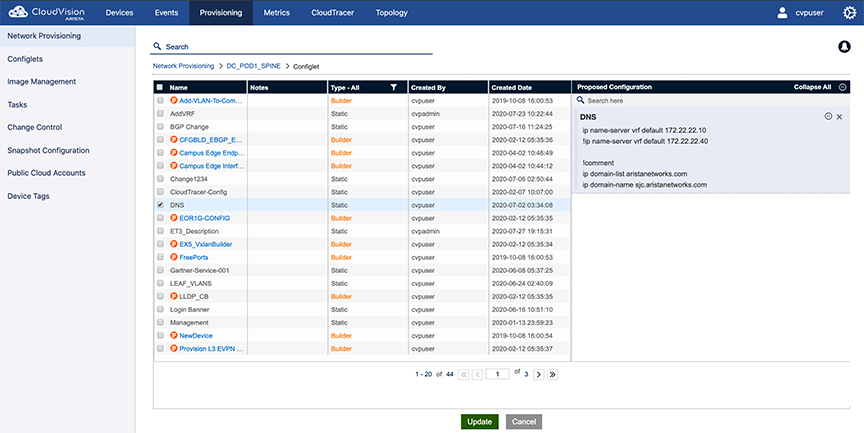Click builder icon of Campus Edge Endp

tap(174, 153)
